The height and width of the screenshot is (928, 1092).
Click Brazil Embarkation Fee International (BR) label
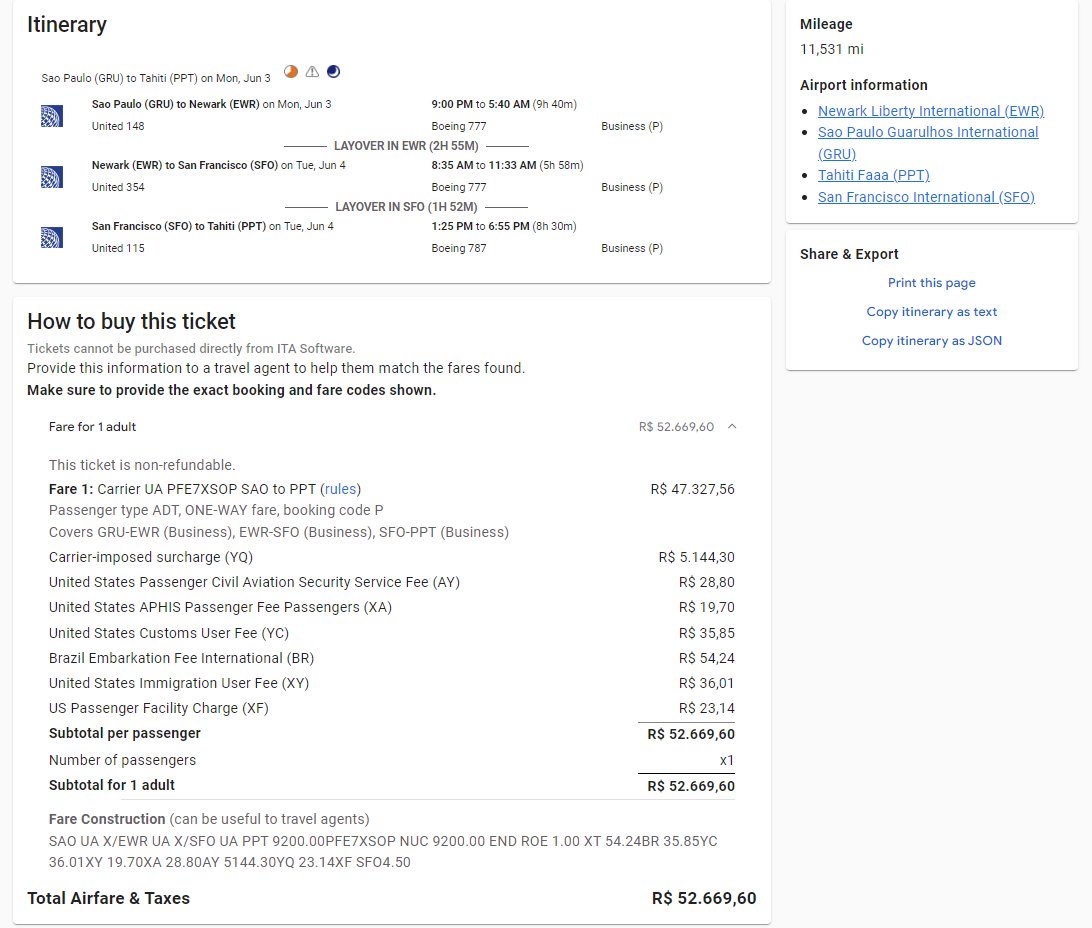tap(181, 658)
